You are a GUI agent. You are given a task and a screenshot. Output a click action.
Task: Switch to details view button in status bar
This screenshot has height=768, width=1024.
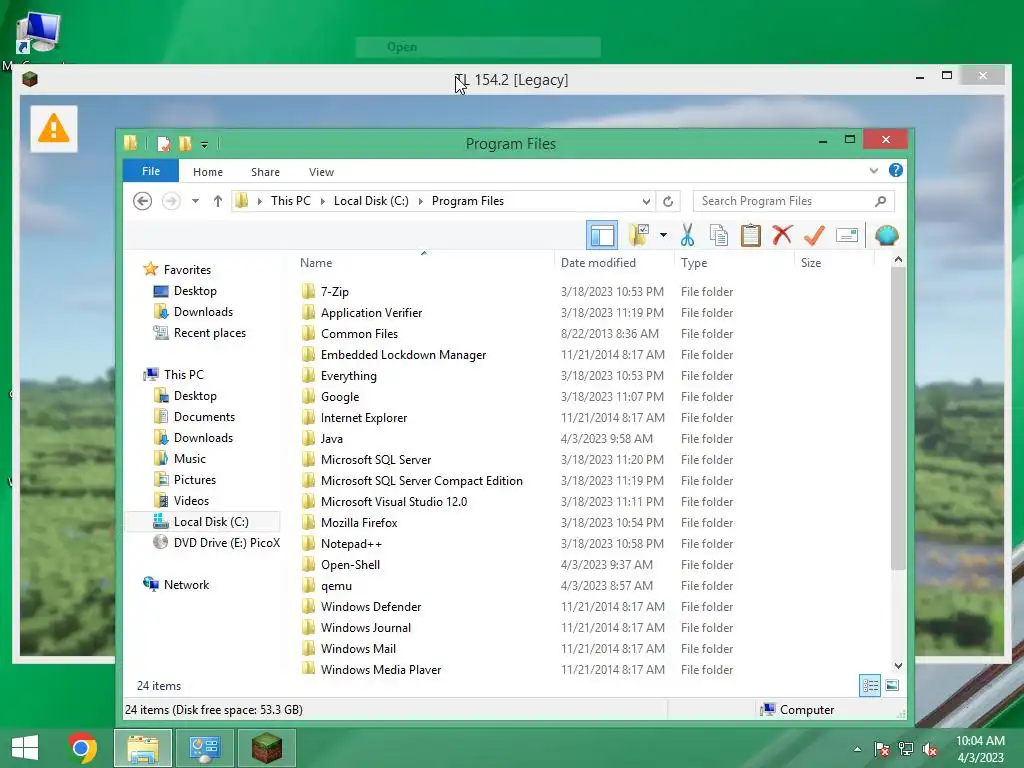click(870, 685)
